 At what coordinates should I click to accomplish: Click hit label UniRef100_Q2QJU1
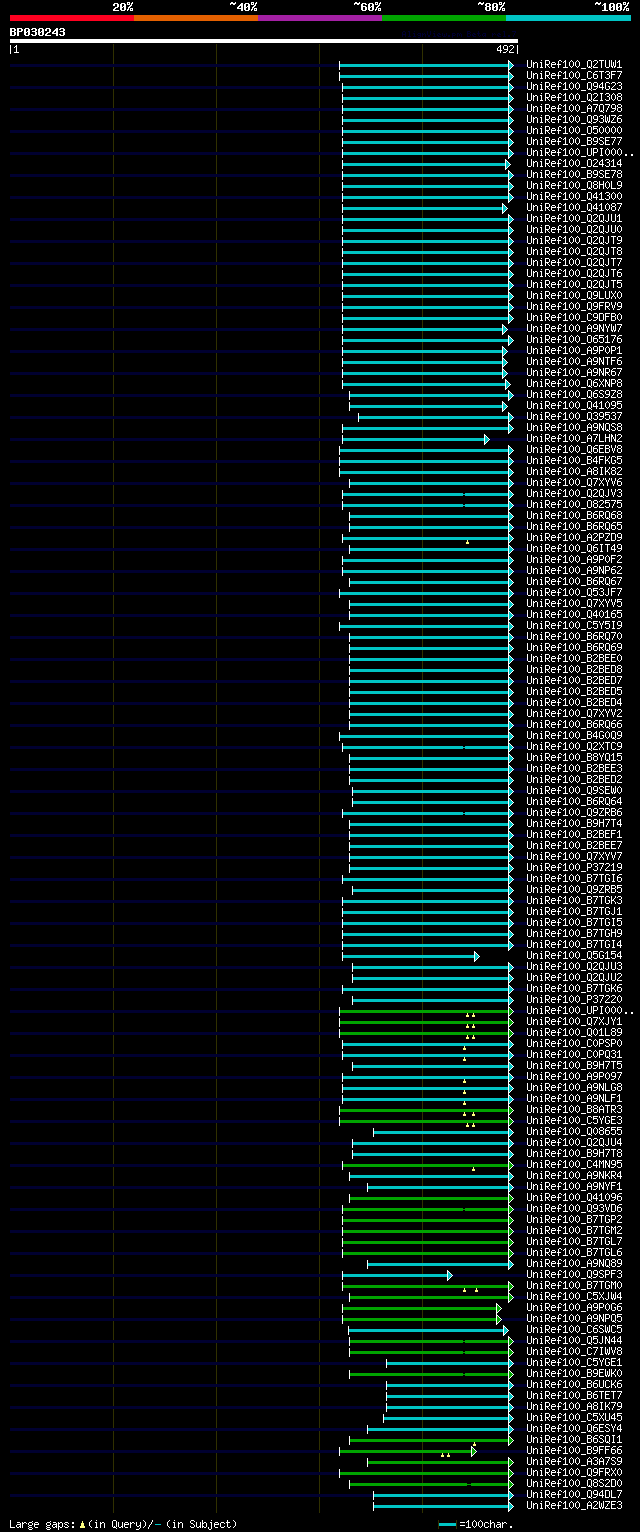tap(574, 218)
